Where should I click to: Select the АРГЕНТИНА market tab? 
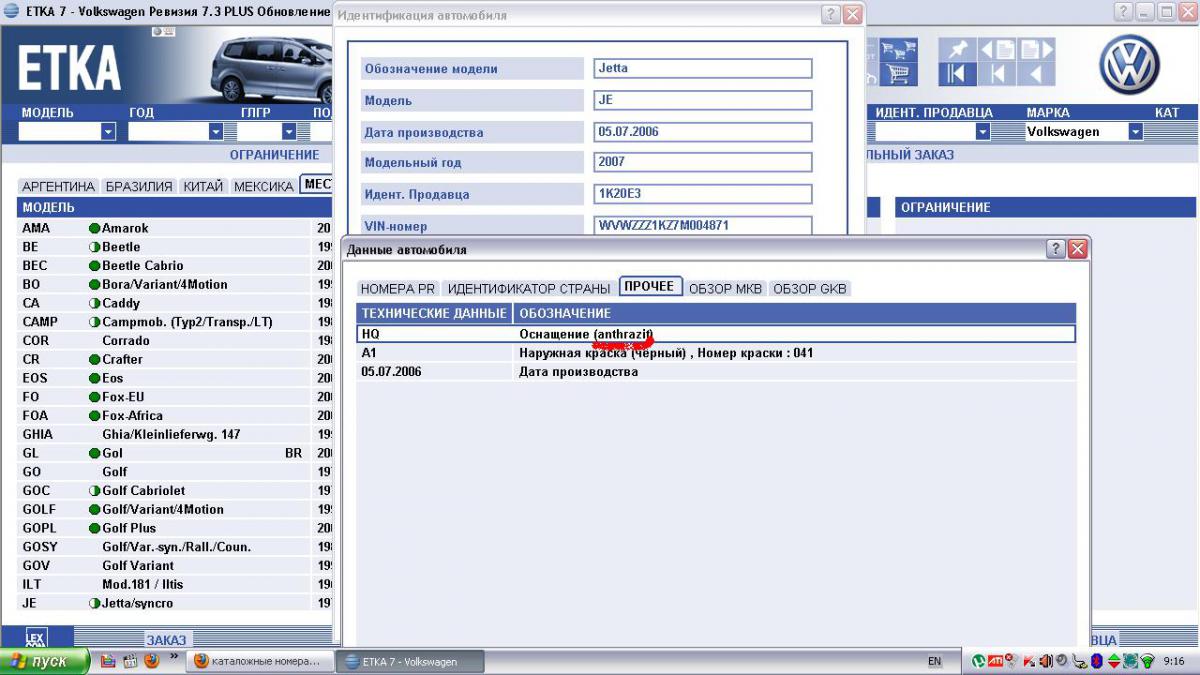[59, 186]
